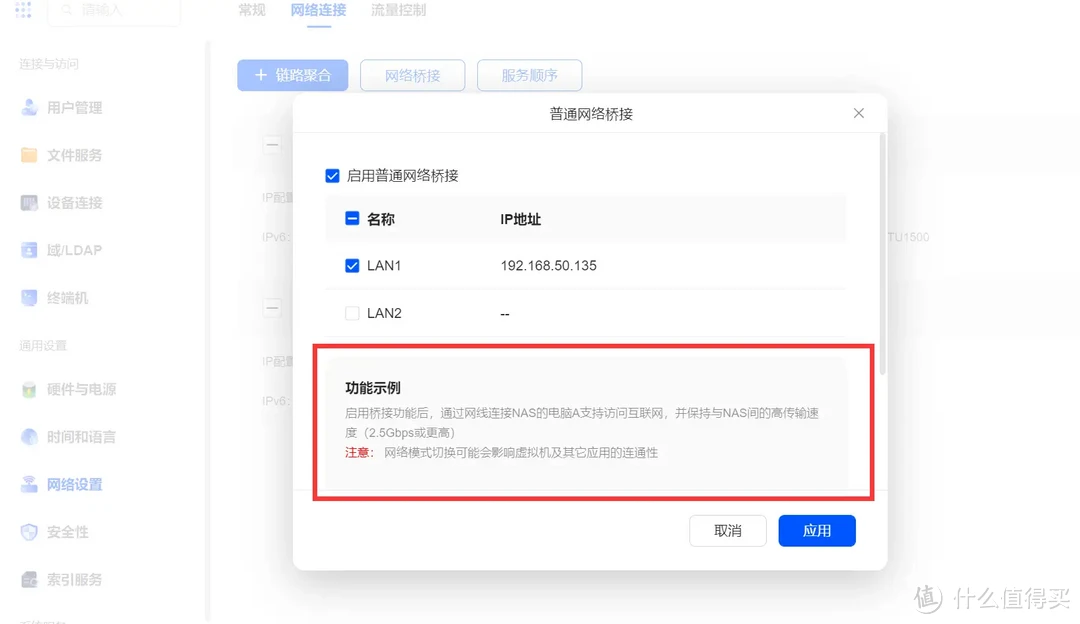The width and height of the screenshot is (1080, 624).
Task: Collapse the second network panel minus control
Action: click(x=272, y=308)
